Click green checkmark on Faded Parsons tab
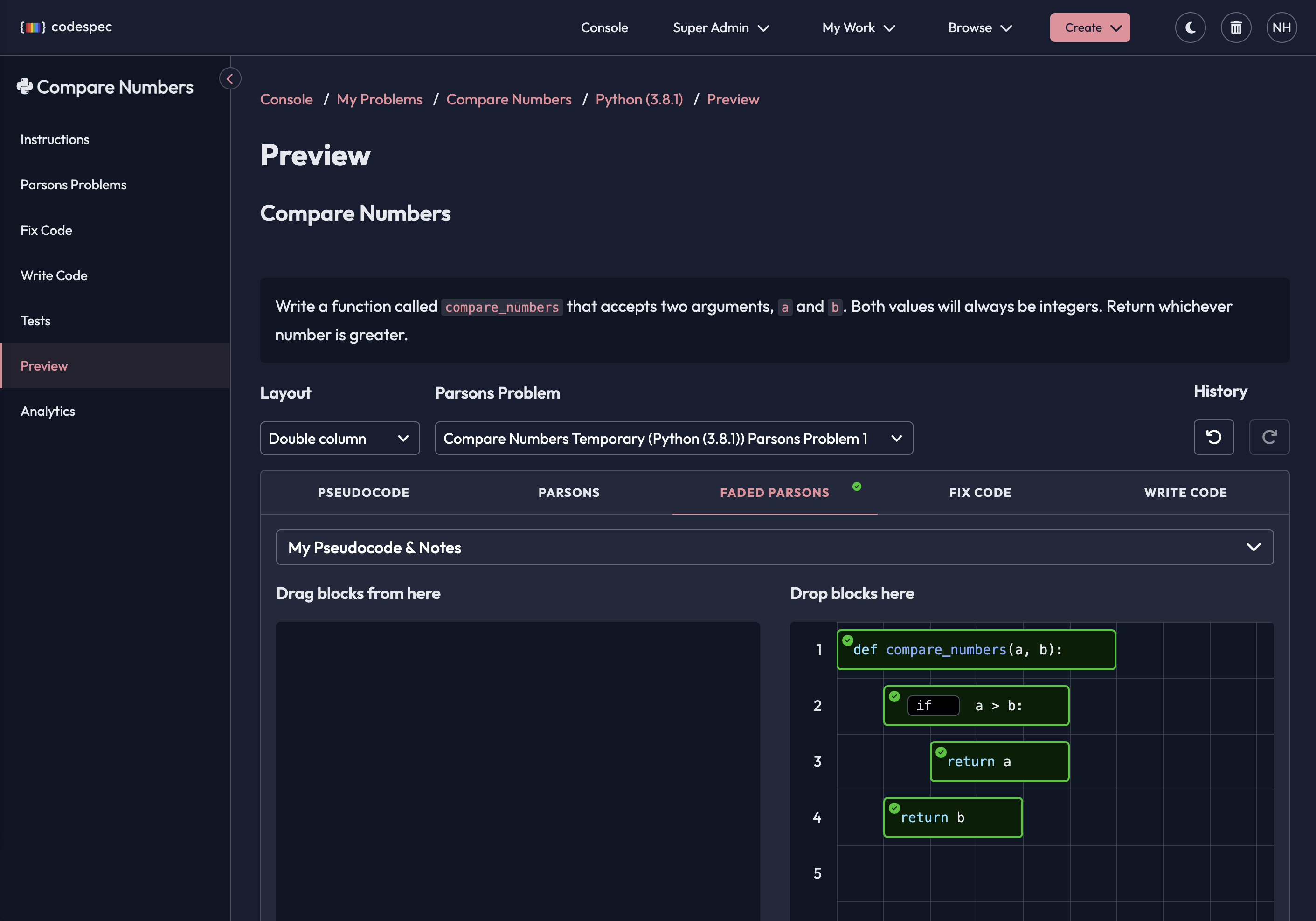 click(x=856, y=486)
